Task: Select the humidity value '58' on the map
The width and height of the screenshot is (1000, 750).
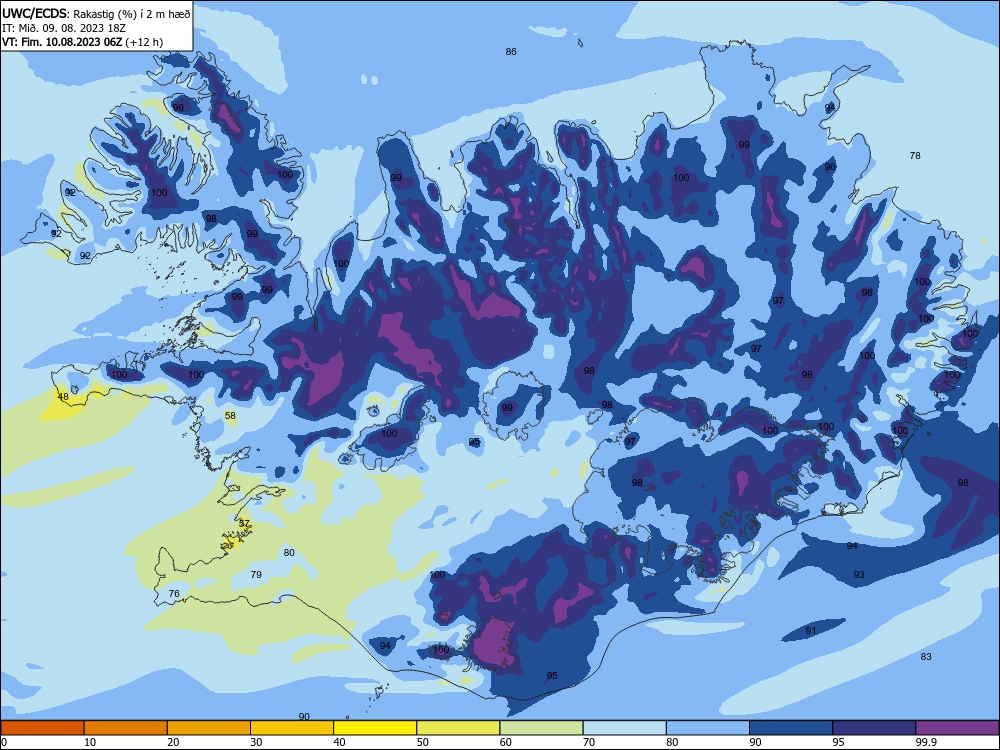Action: tap(230, 416)
